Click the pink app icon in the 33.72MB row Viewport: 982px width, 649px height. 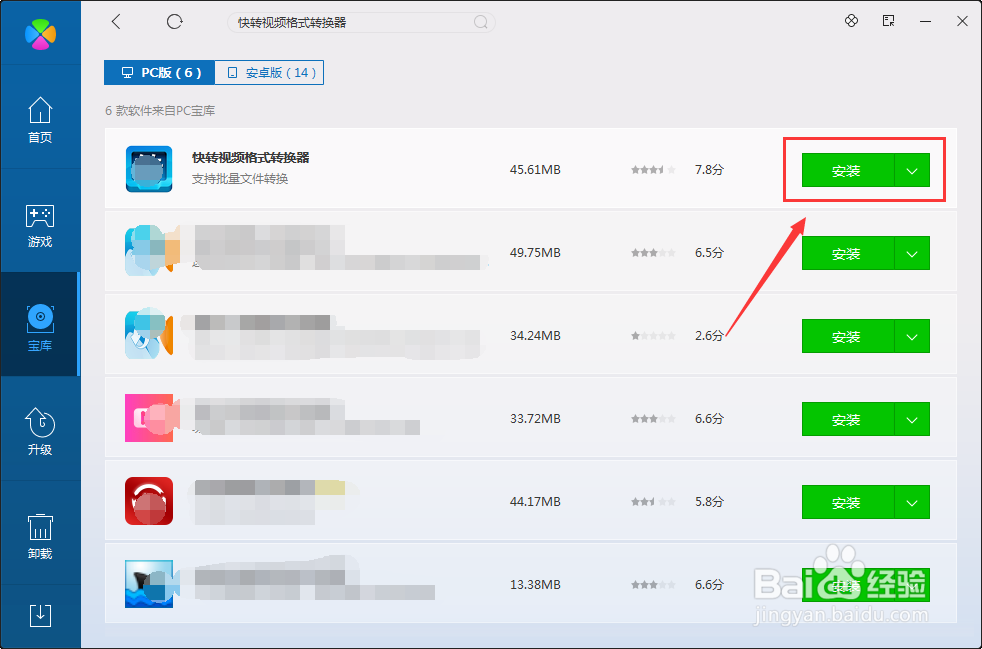tap(149, 418)
